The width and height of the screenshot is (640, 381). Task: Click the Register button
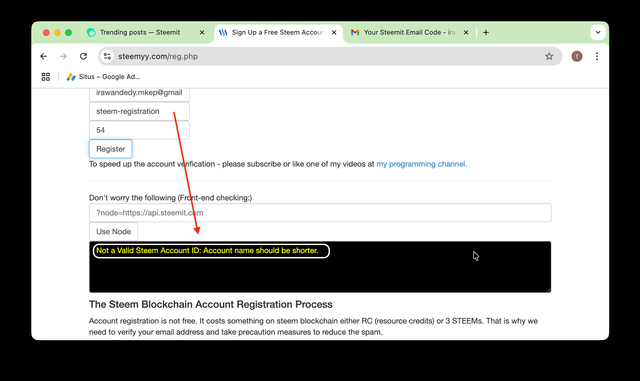[111, 149]
